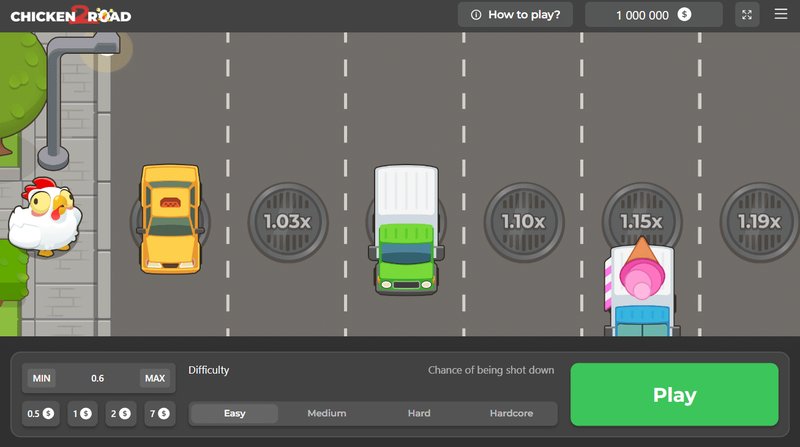Set bet to MIN
The image size is (800, 447).
41,378
